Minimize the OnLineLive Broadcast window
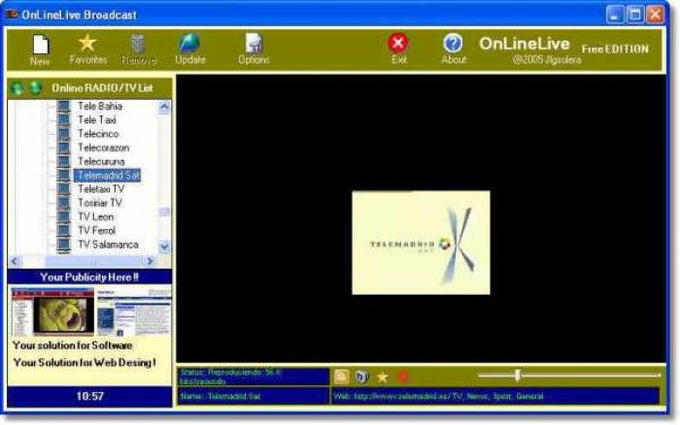Viewport: 680px width, 425px height. (615, 15)
